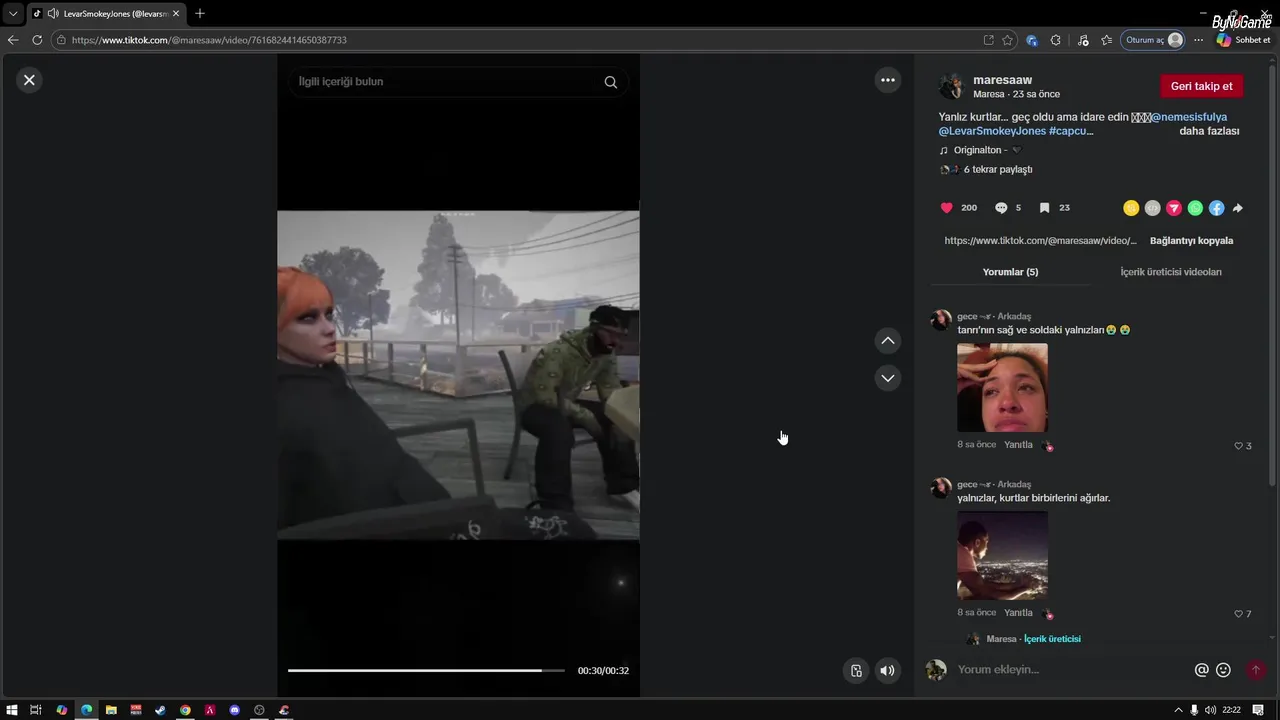This screenshot has width=1280, height=720.
Task: Send to friends via the red paper-plane icon
Action: pos(1174,208)
